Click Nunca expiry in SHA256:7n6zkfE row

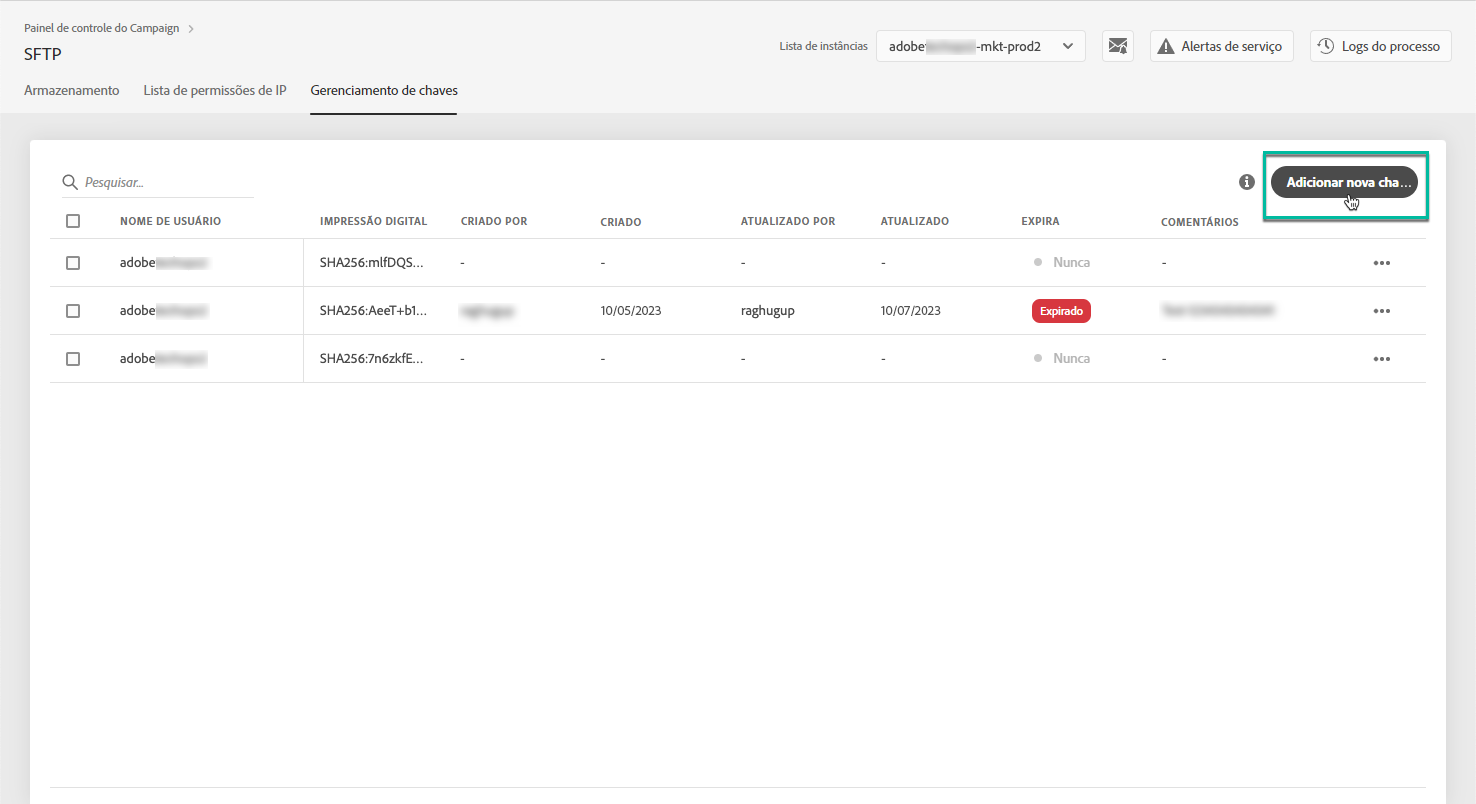(1062, 359)
